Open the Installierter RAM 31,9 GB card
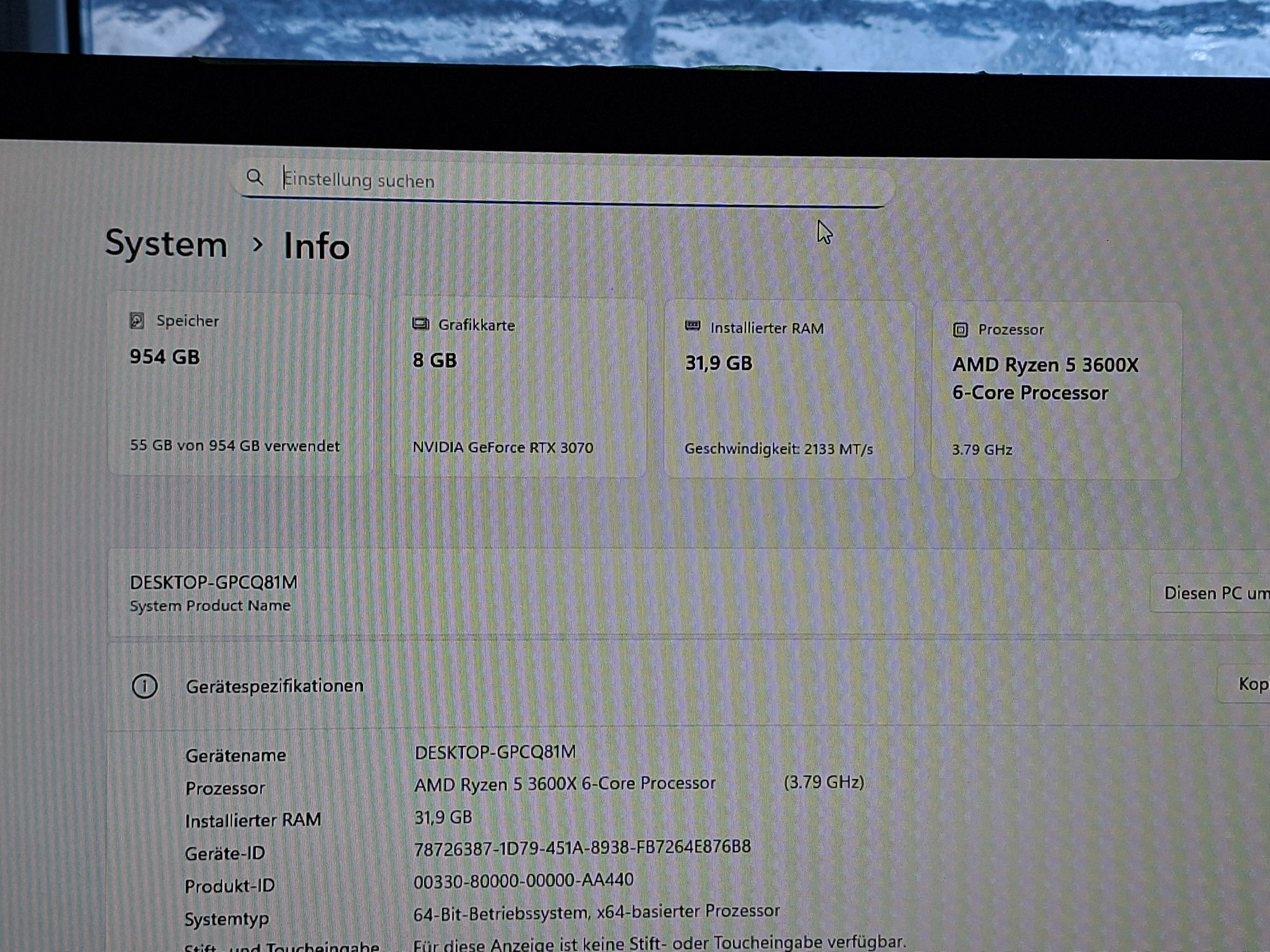The image size is (1270, 952). (788, 389)
